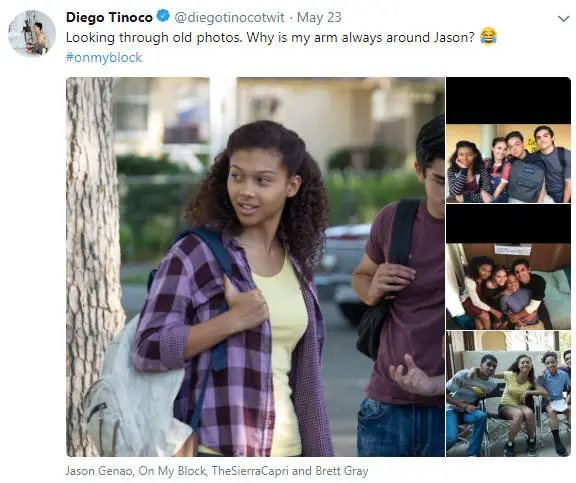The height and width of the screenshot is (483, 576).
Task: Open the Diego Tinoco display name
Action: pos(109,17)
